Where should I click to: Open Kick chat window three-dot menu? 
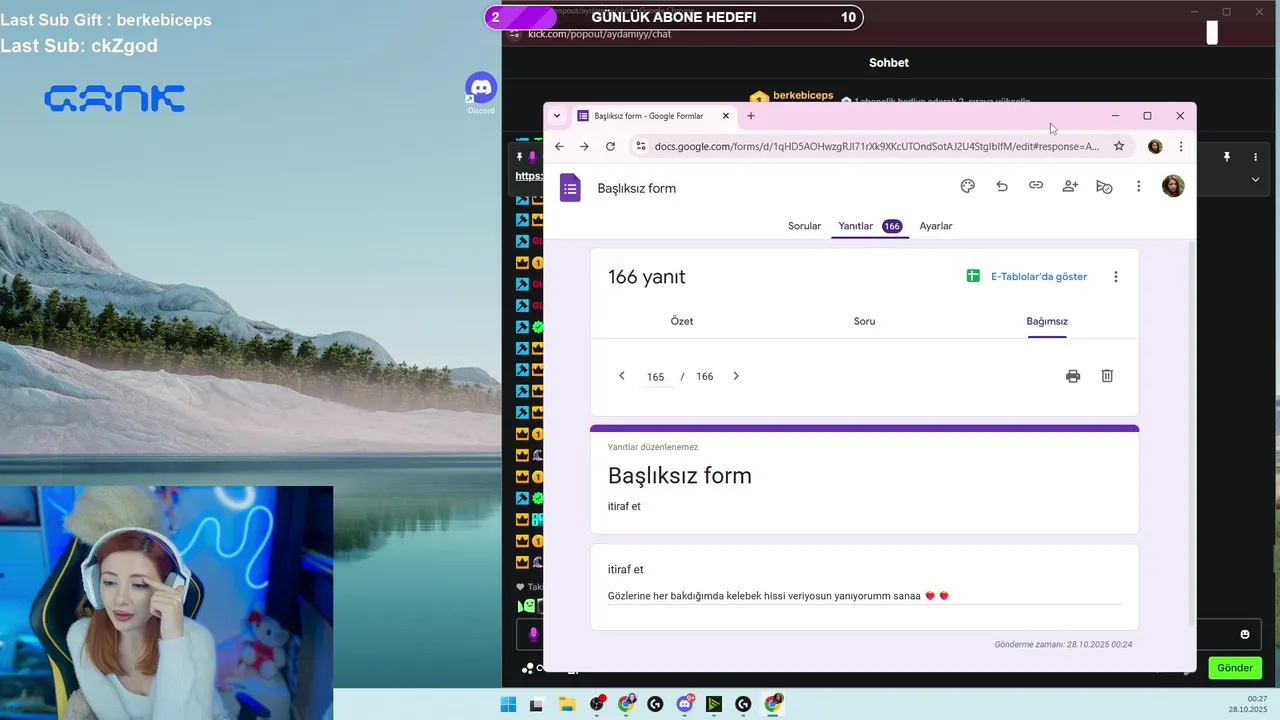[x=1256, y=157]
